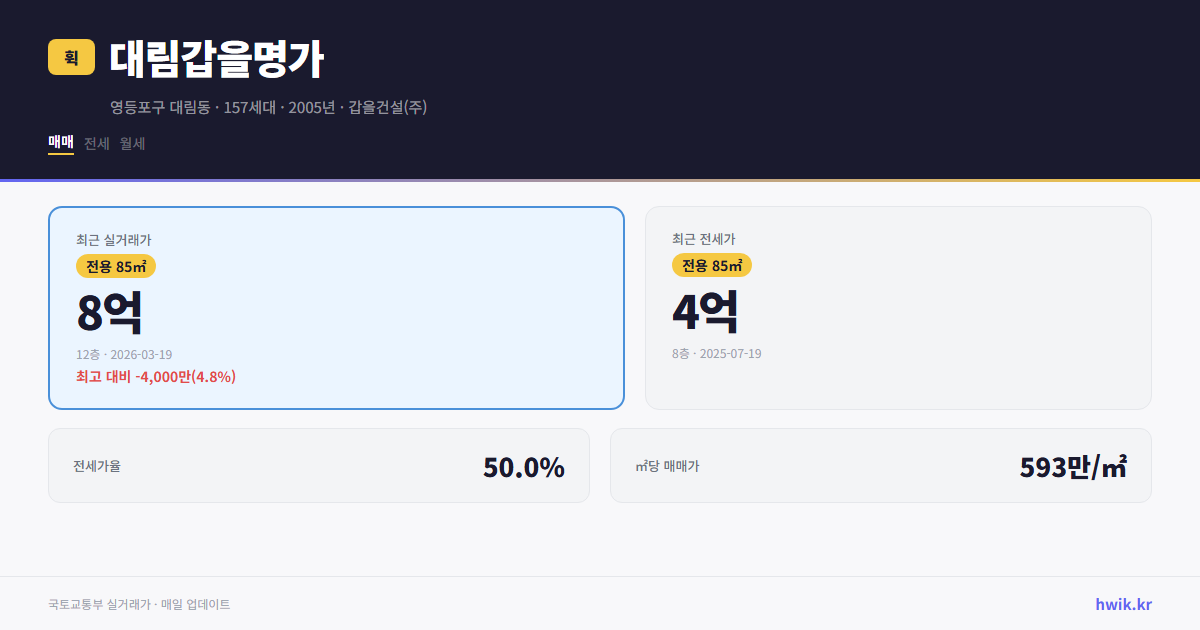Open the ㎡당 매매가 panel
1200x630 pixels.
(x=880, y=465)
